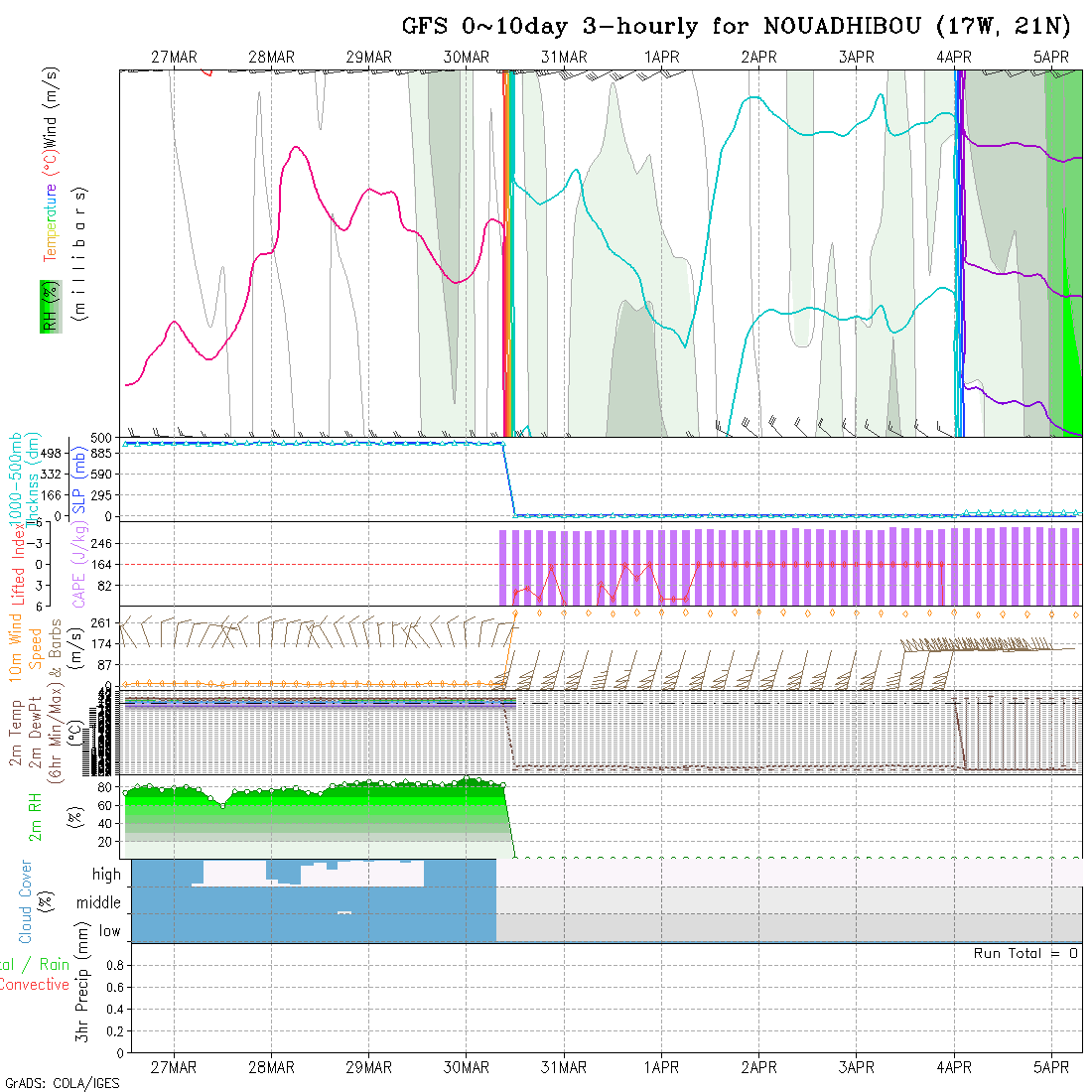Click the 4APR date on the top axis

(954, 58)
